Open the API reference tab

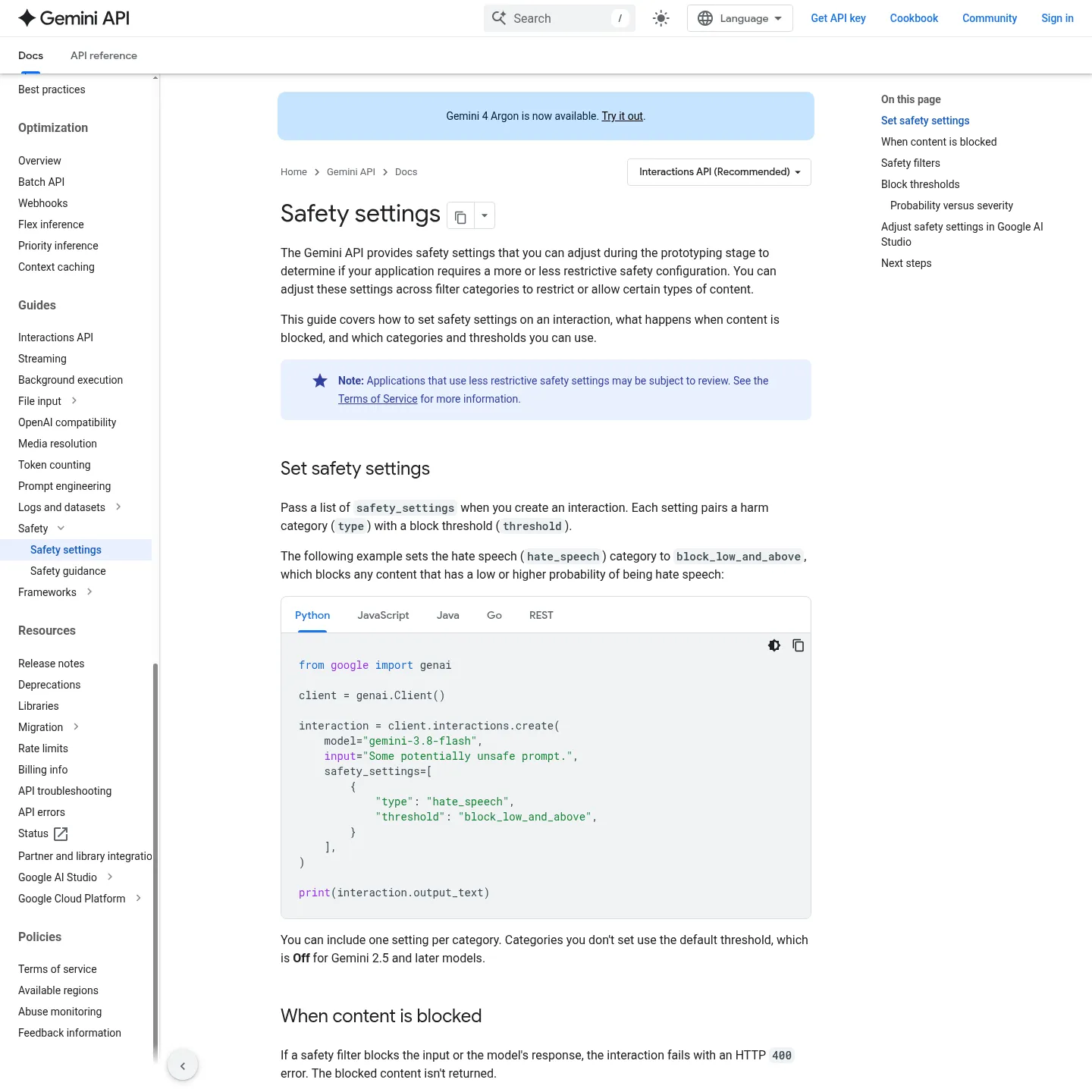coord(104,55)
